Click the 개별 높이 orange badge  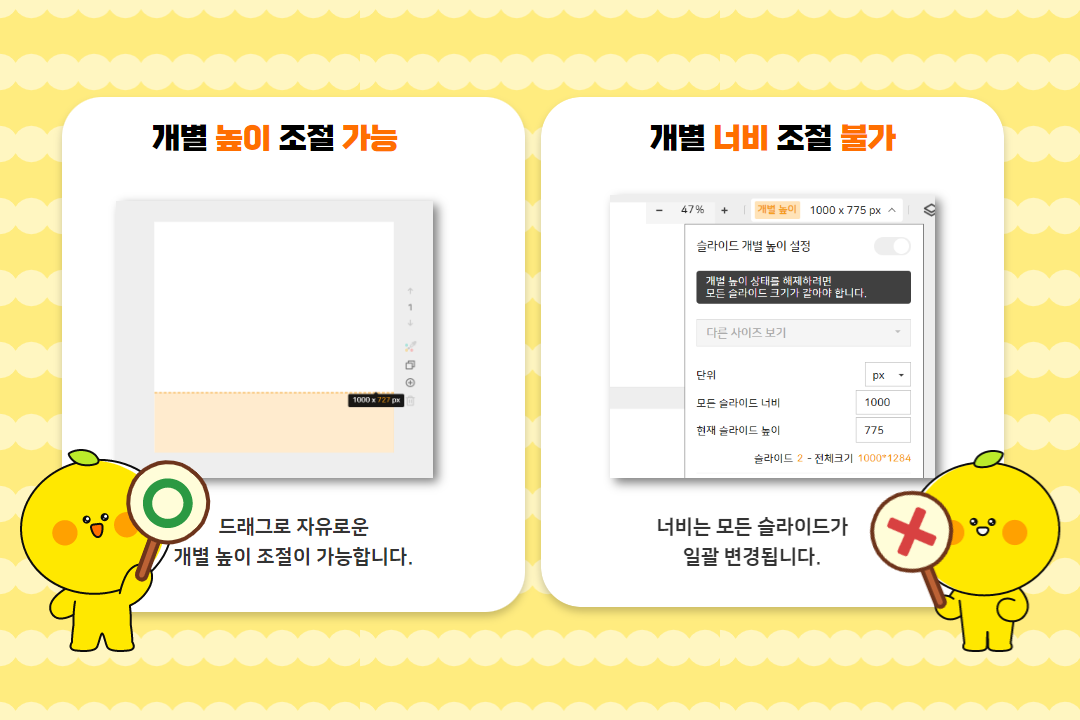(777, 209)
